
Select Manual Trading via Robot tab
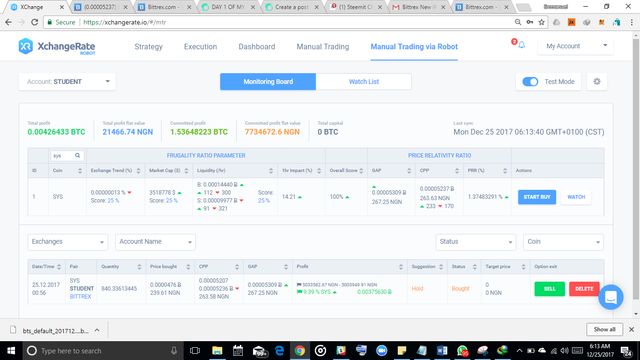click(x=414, y=47)
